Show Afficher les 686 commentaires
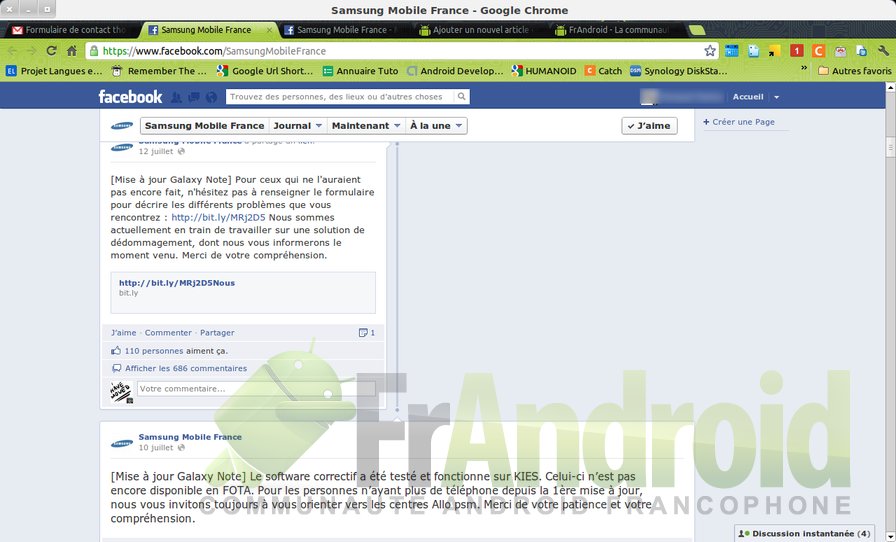Image resolution: width=896 pixels, height=542 pixels. 186,368
